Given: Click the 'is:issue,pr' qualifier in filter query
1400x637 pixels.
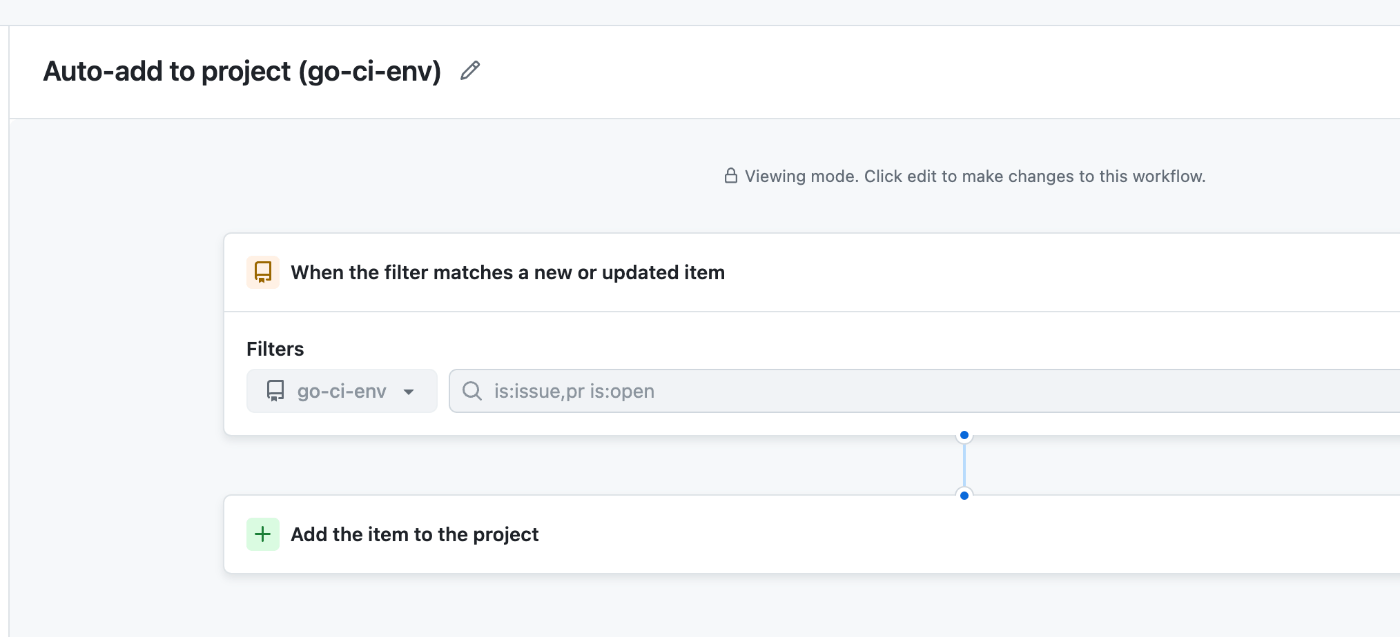Looking at the screenshot, I should [x=539, y=391].
